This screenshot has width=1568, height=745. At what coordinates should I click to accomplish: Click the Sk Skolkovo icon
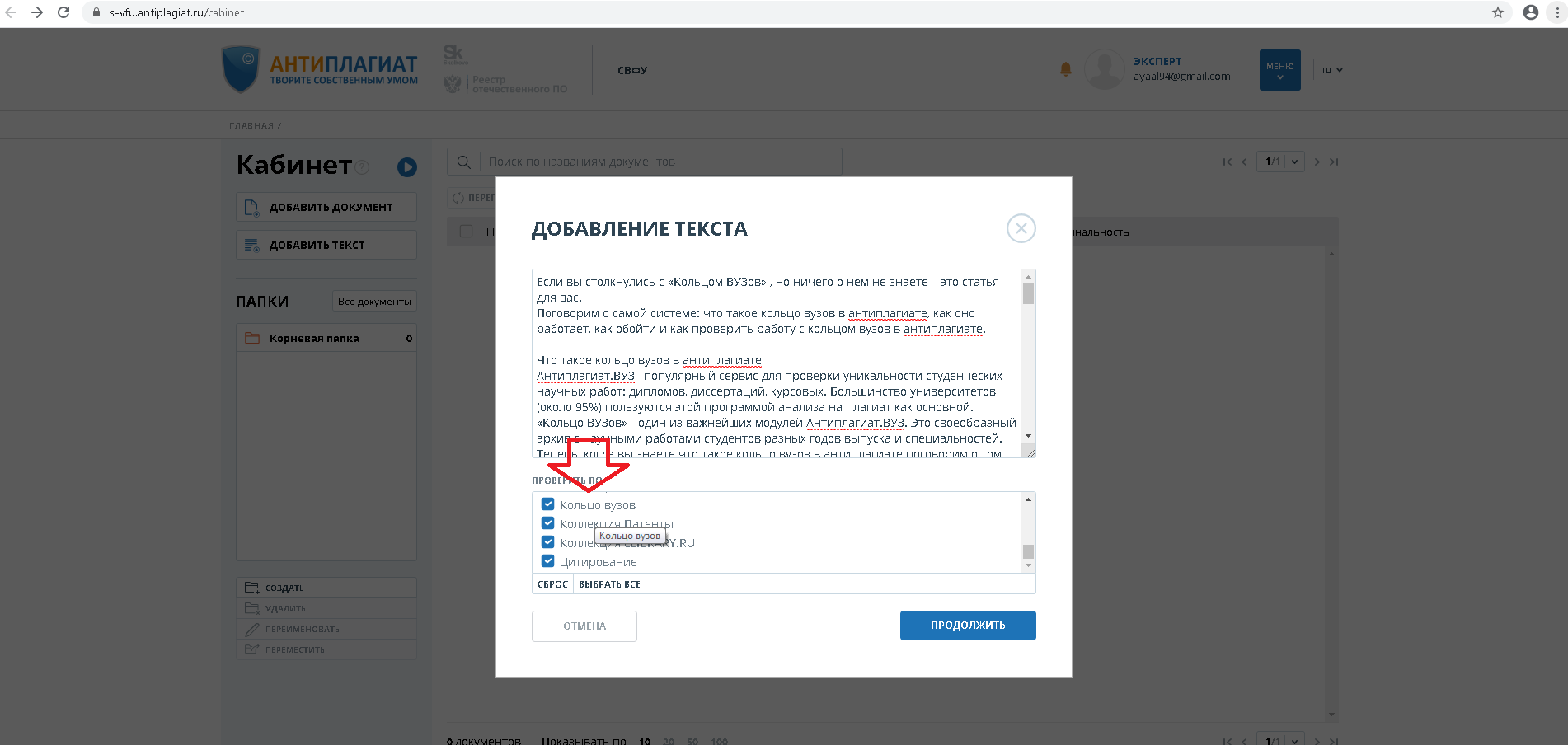tap(454, 54)
